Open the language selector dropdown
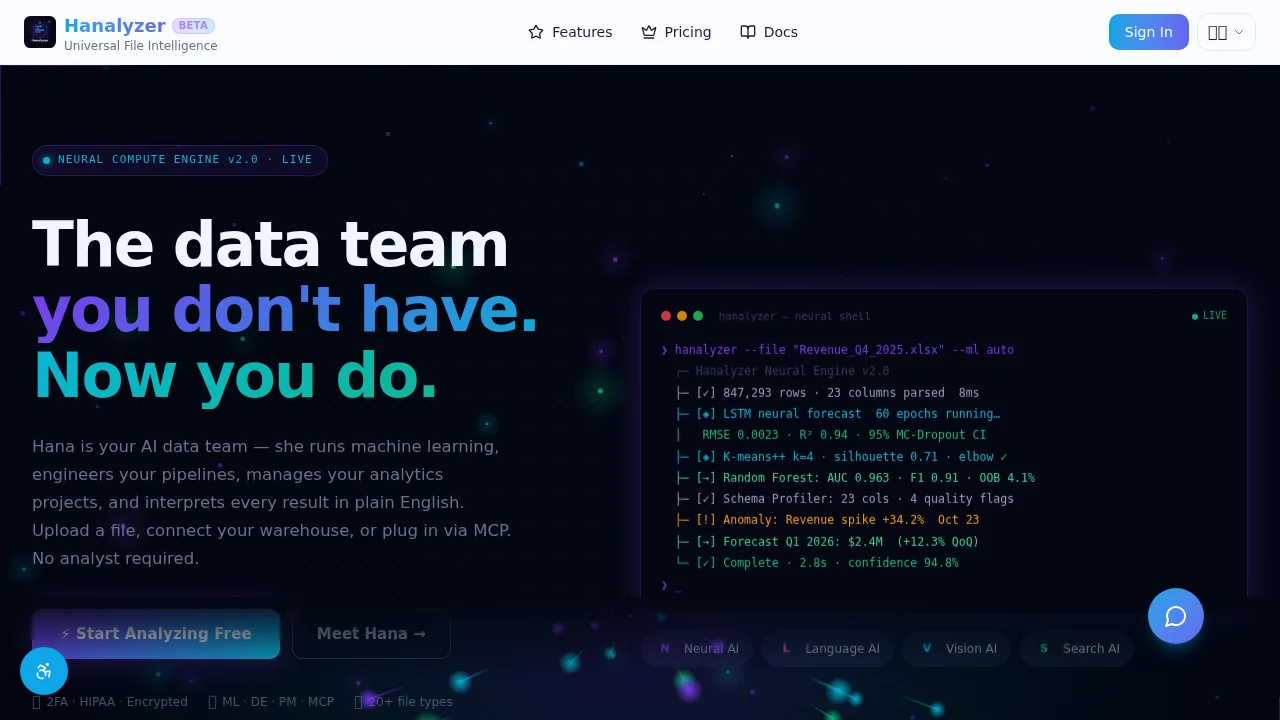 (x=1226, y=32)
